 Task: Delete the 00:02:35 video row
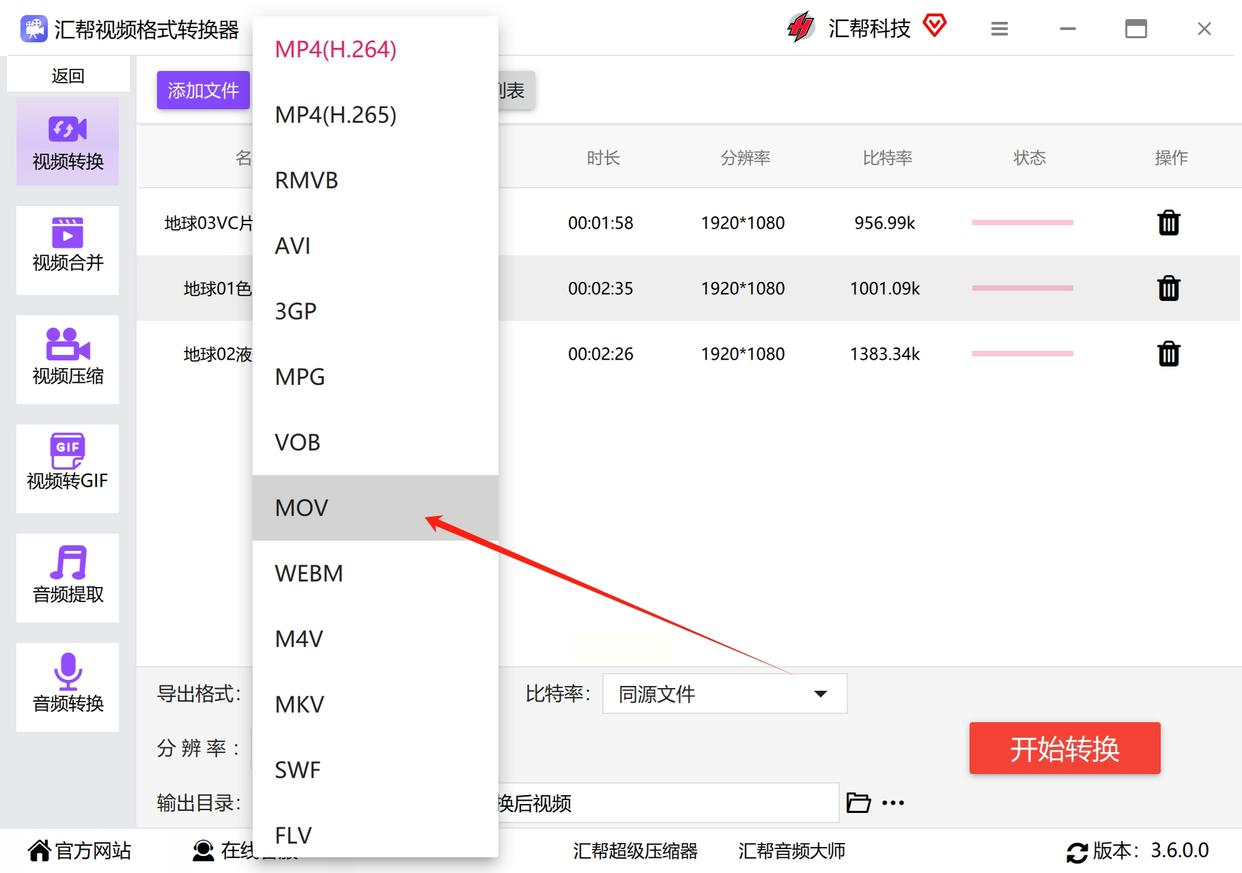click(1169, 288)
